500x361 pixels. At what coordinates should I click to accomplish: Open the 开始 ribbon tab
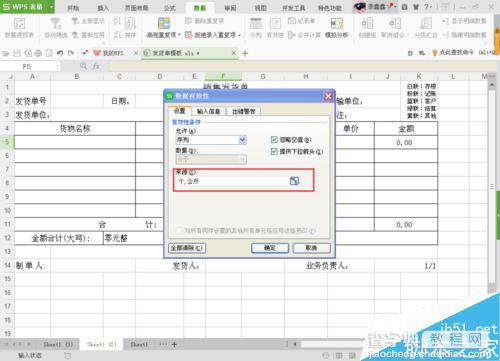pos(73,8)
